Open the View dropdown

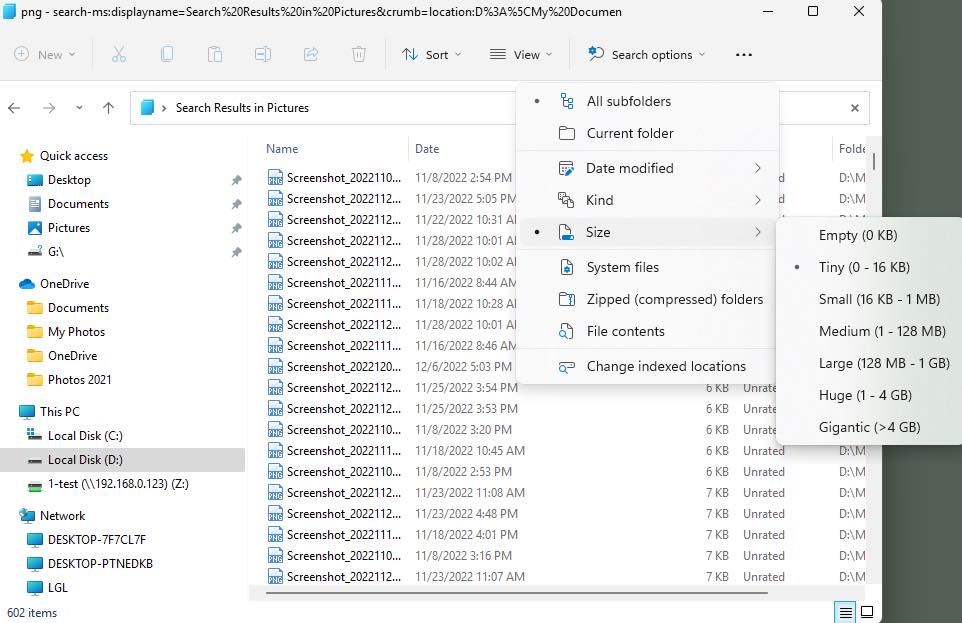[520, 54]
